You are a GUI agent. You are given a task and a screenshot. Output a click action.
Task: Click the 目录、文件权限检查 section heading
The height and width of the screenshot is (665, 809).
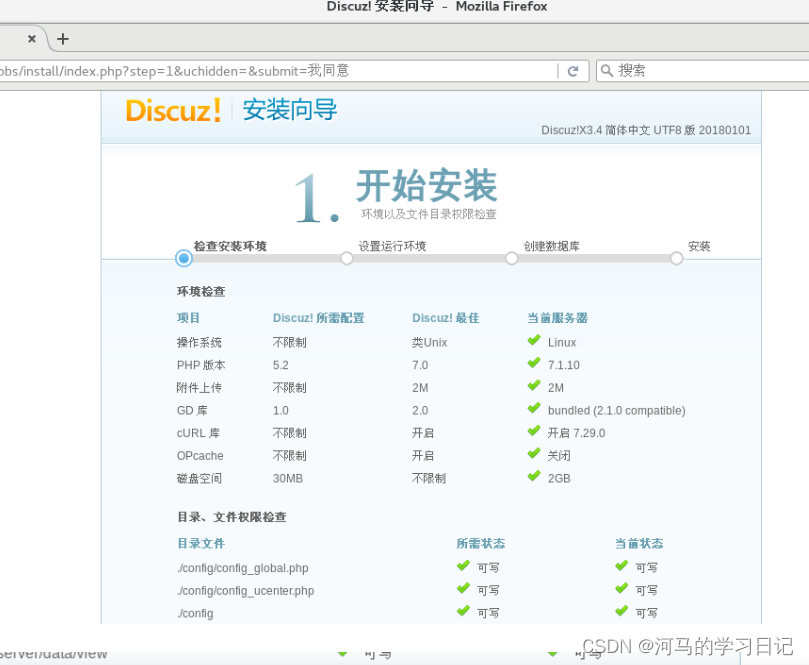[232, 517]
